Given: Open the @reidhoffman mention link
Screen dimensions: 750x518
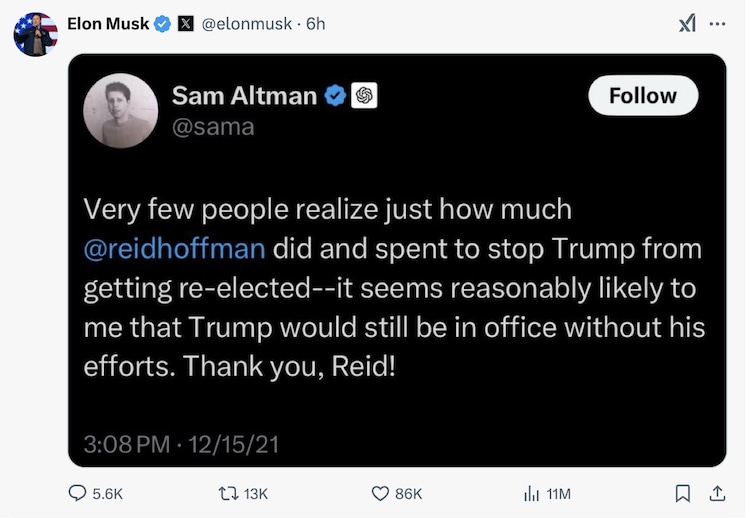Looking at the screenshot, I should tap(175, 246).
